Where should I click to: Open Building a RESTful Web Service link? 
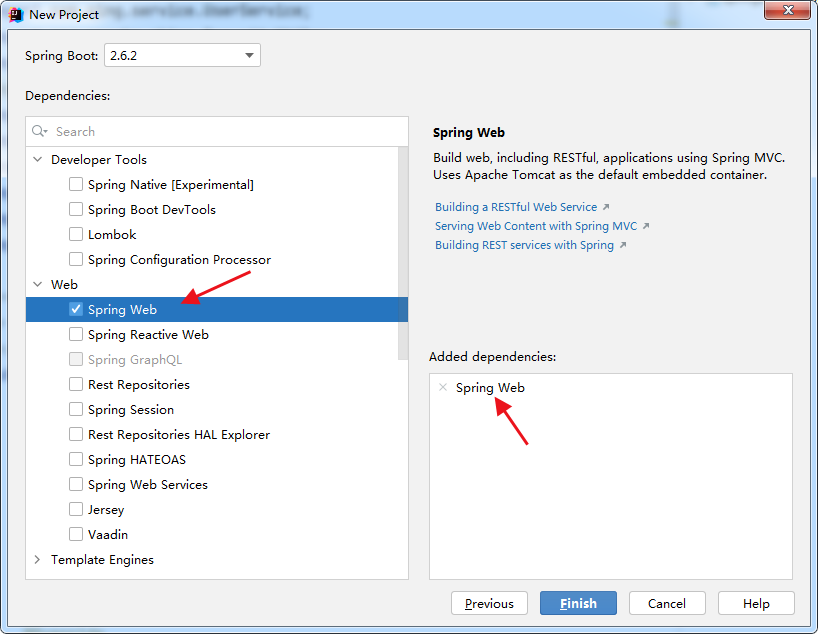click(516, 207)
